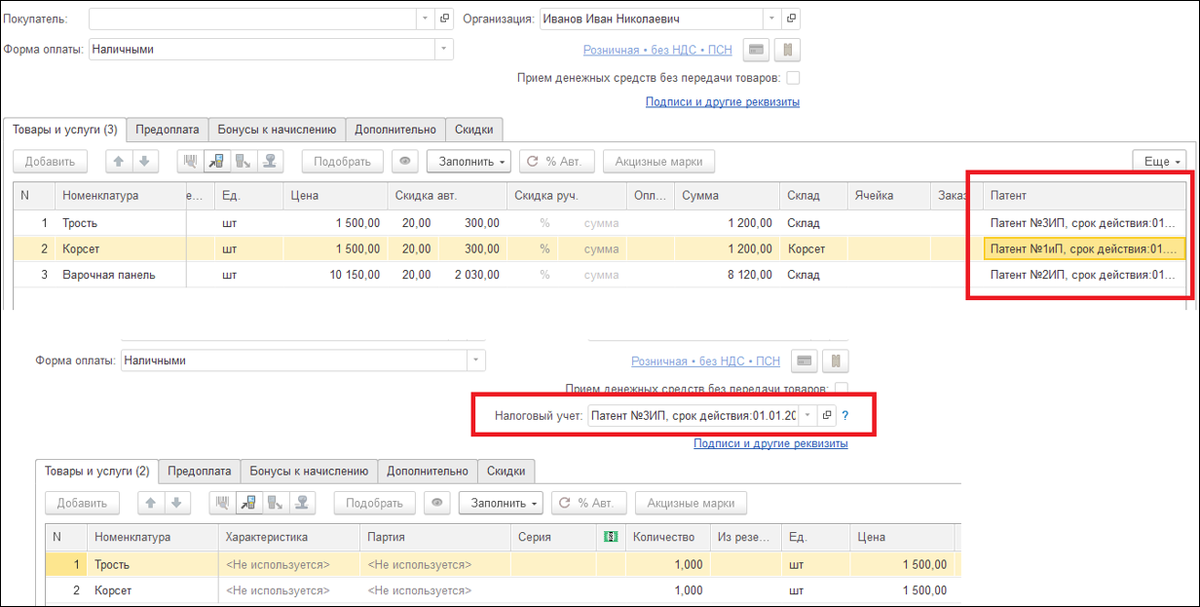Click the blue question mark next to Налоговый учет

tap(845, 415)
